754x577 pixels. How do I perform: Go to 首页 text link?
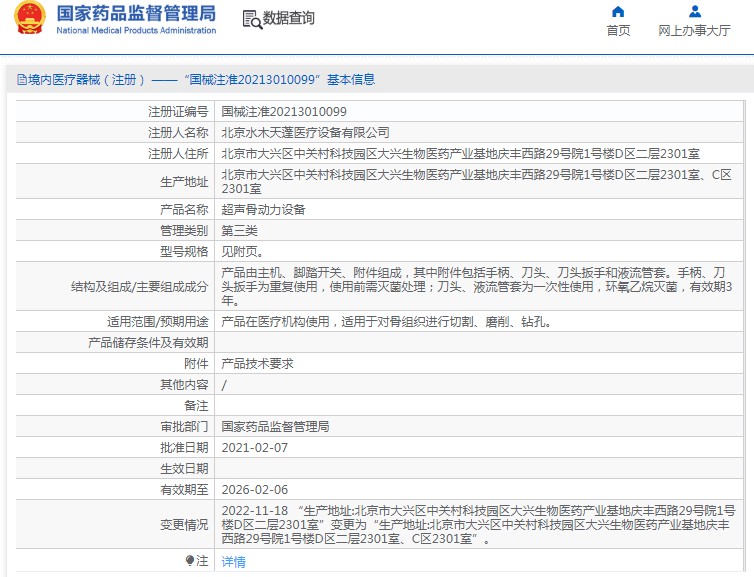click(618, 31)
